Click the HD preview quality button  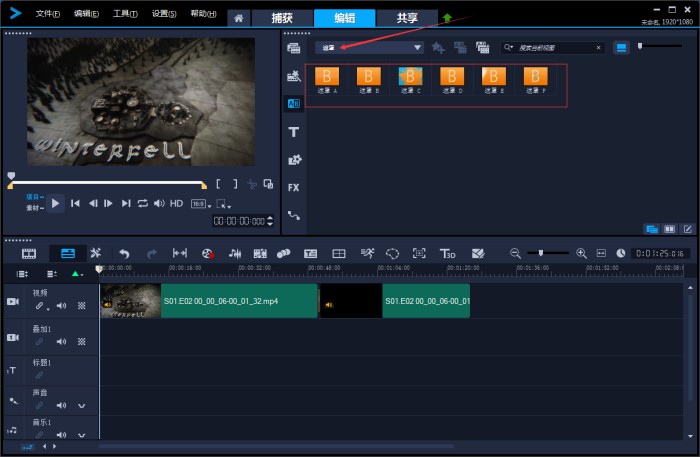[176, 203]
